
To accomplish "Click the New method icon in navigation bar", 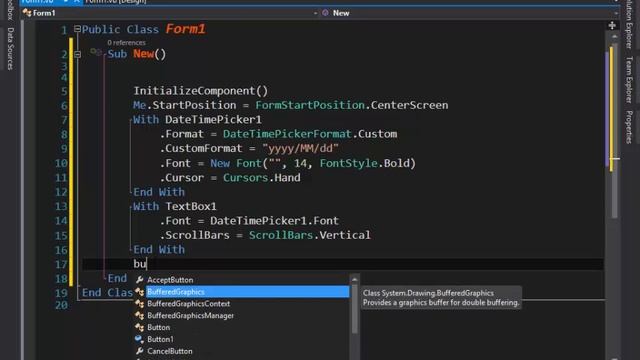I will 325,13.
